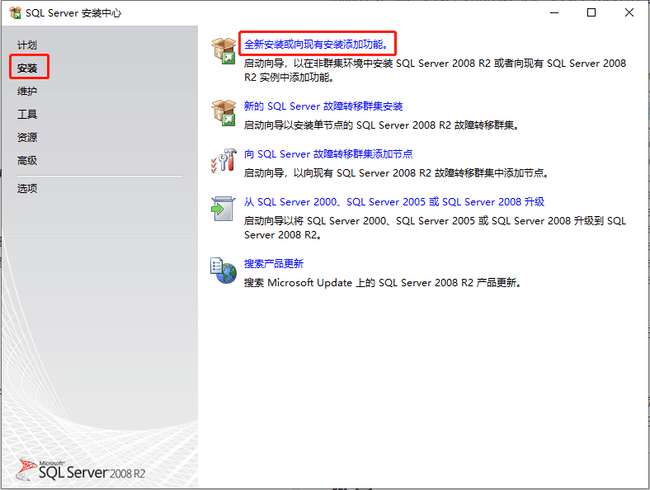Click 新的 SQL Server 故障转移群集安装 link
Viewport: 650px width, 490px height.
click(323, 106)
